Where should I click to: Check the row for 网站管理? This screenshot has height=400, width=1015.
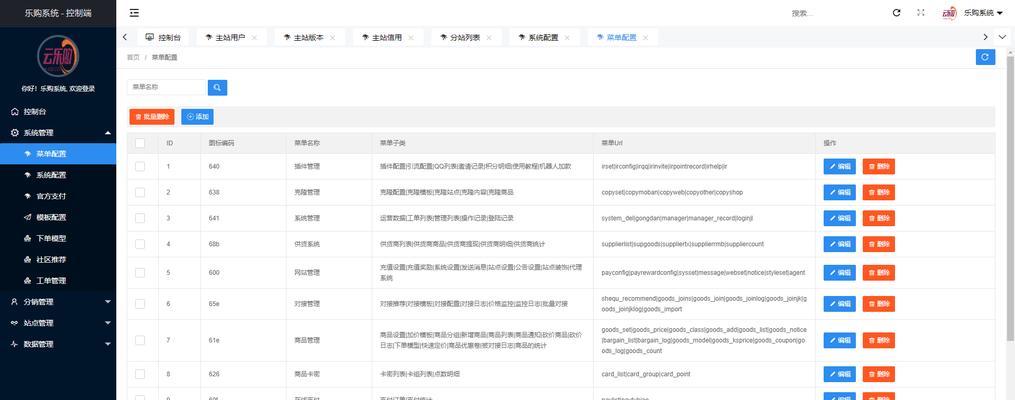pos(140,272)
